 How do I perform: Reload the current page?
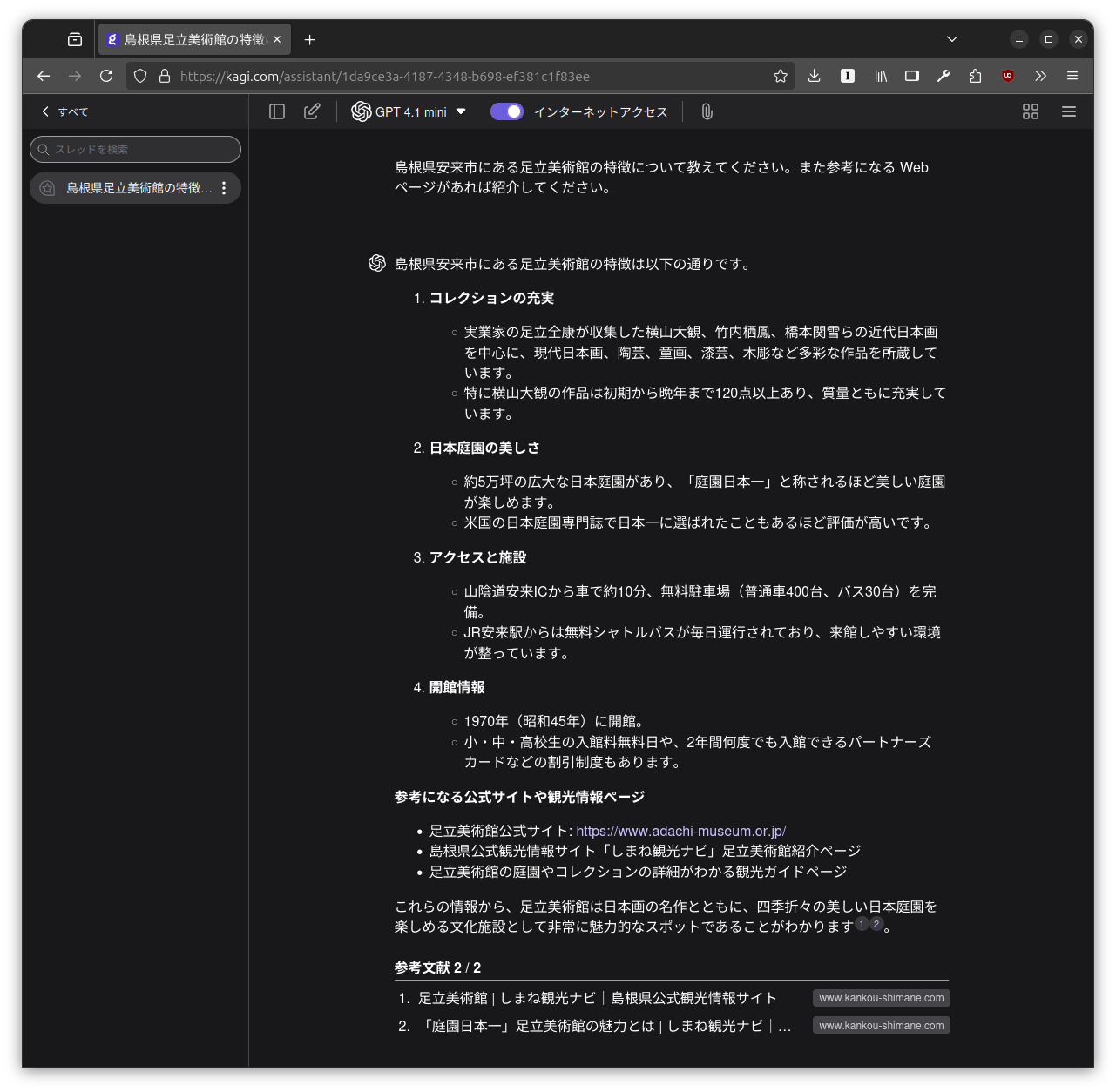coord(106,76)
